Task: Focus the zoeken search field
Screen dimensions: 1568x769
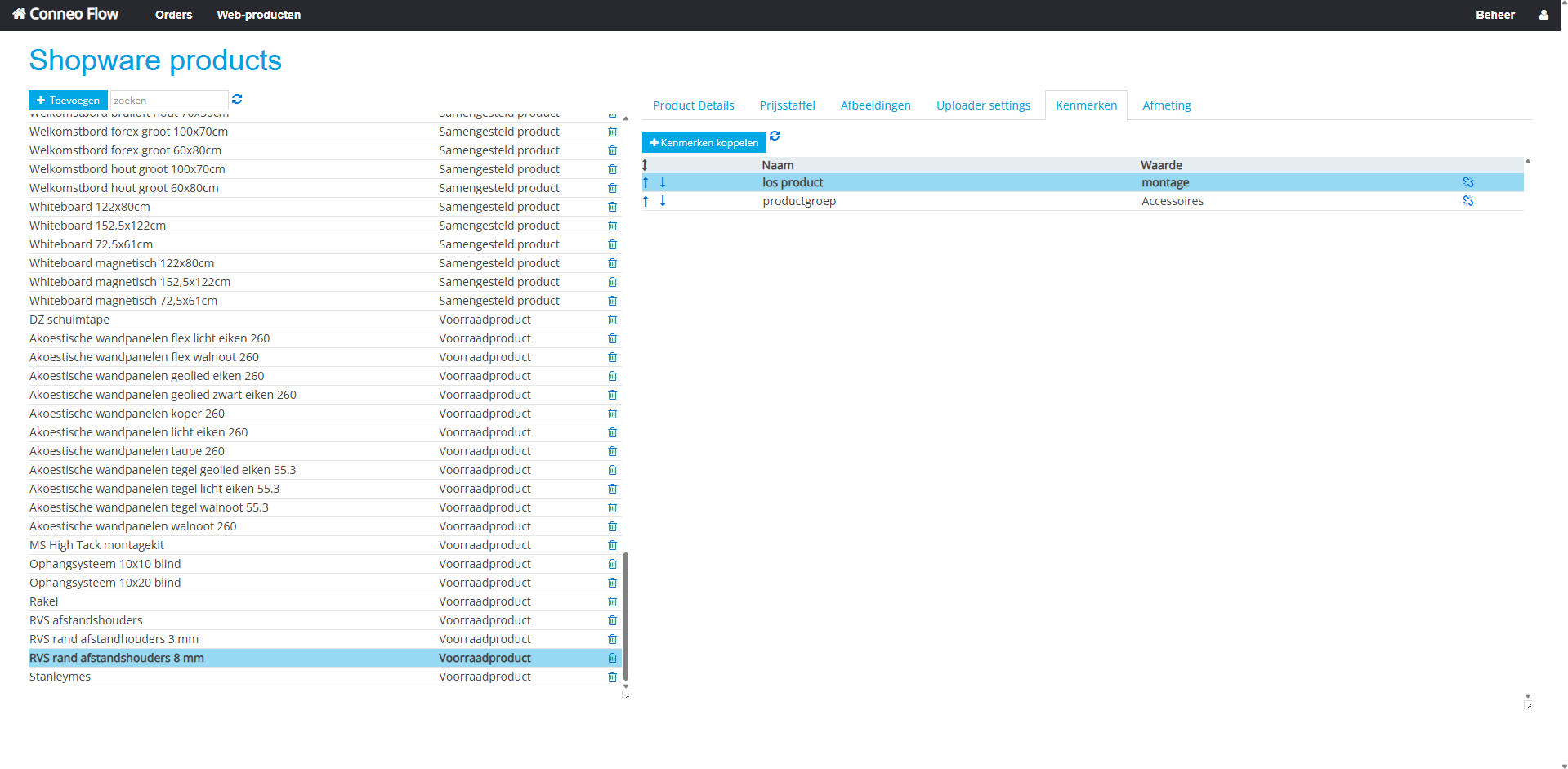Action: (x=168, y=100)
